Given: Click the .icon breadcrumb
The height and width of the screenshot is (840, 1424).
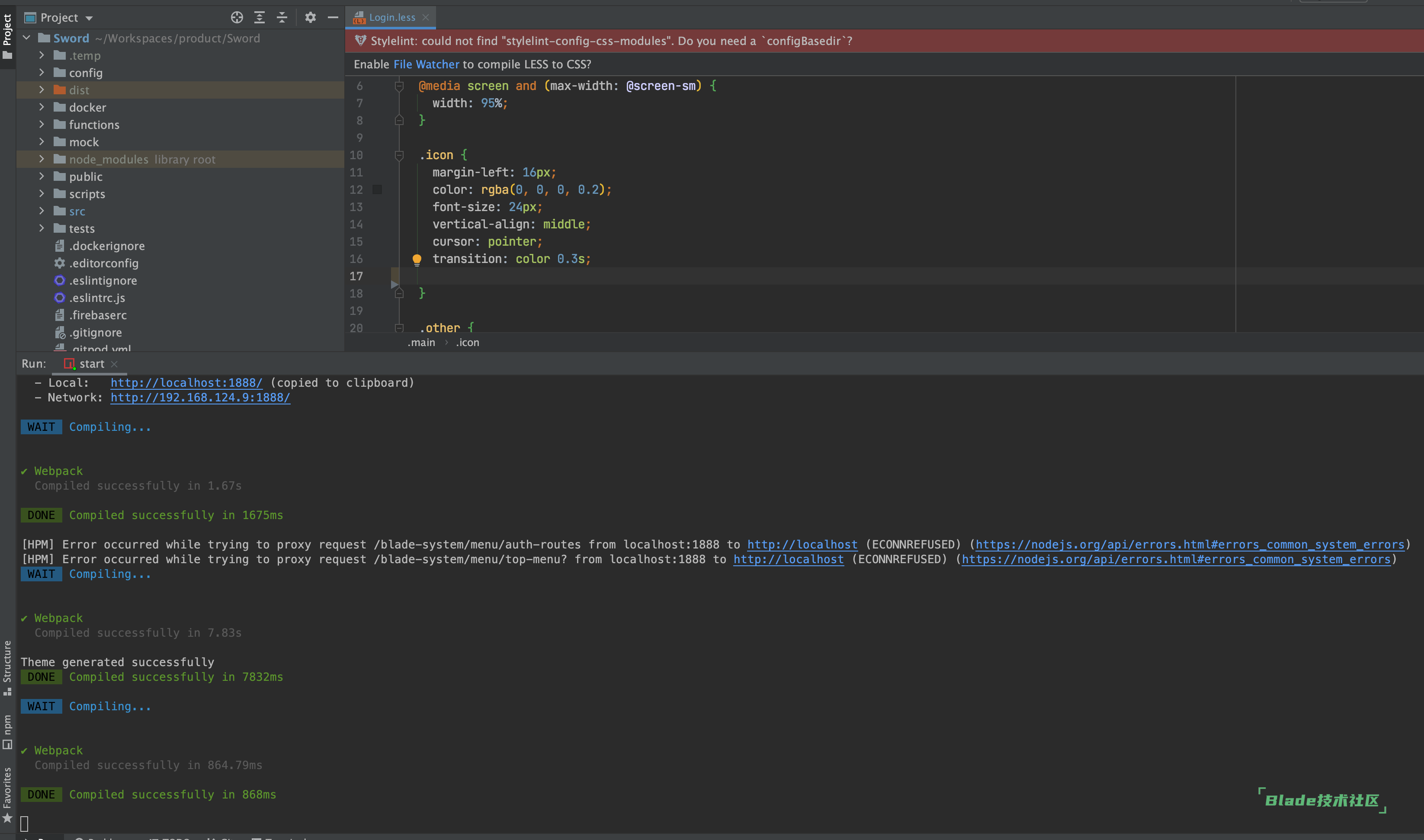Looking at the screenshot, I should tap(468, 343).
